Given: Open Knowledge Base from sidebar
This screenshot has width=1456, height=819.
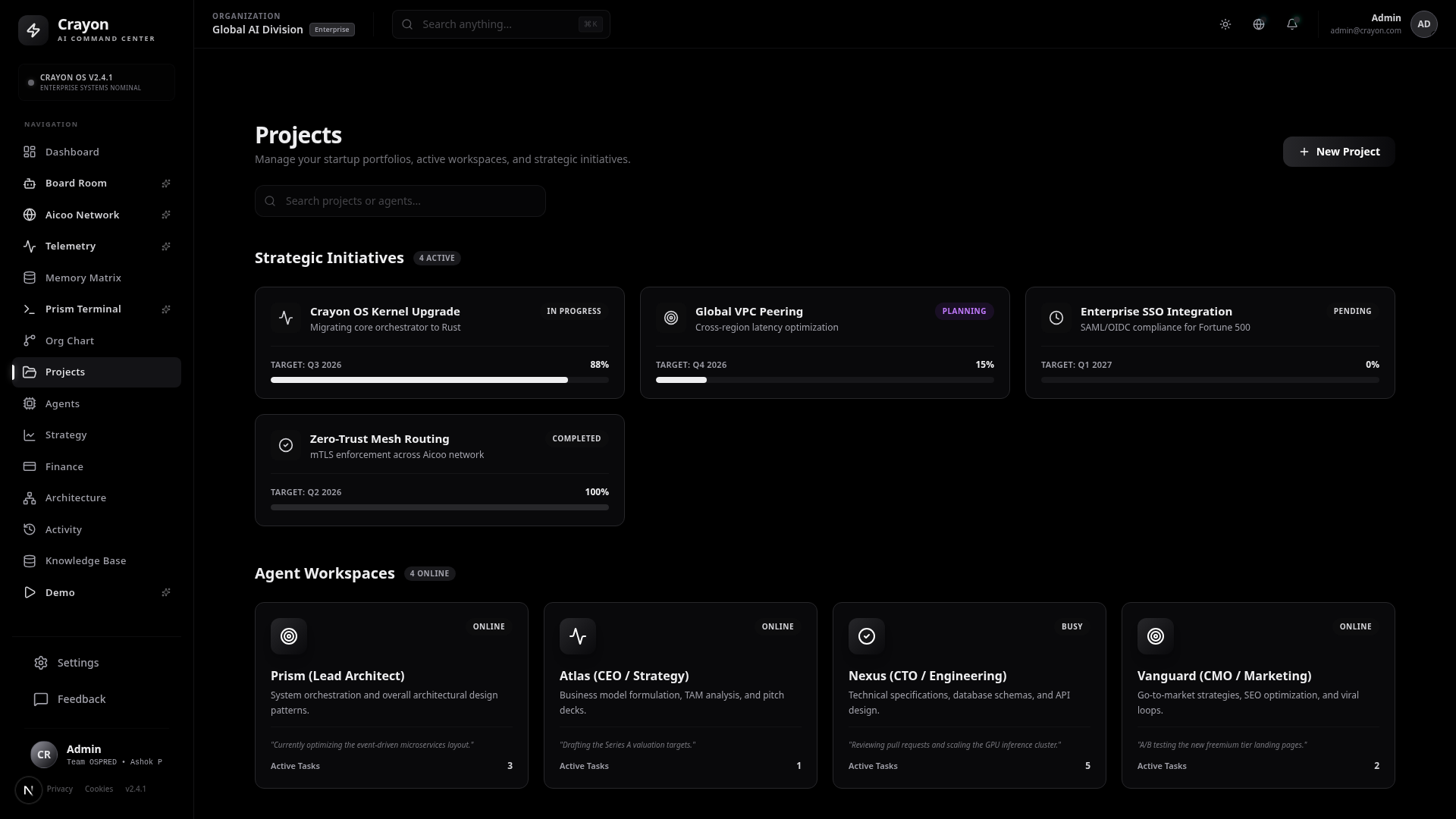Looking at the screenshot, I should click(97, 561).
